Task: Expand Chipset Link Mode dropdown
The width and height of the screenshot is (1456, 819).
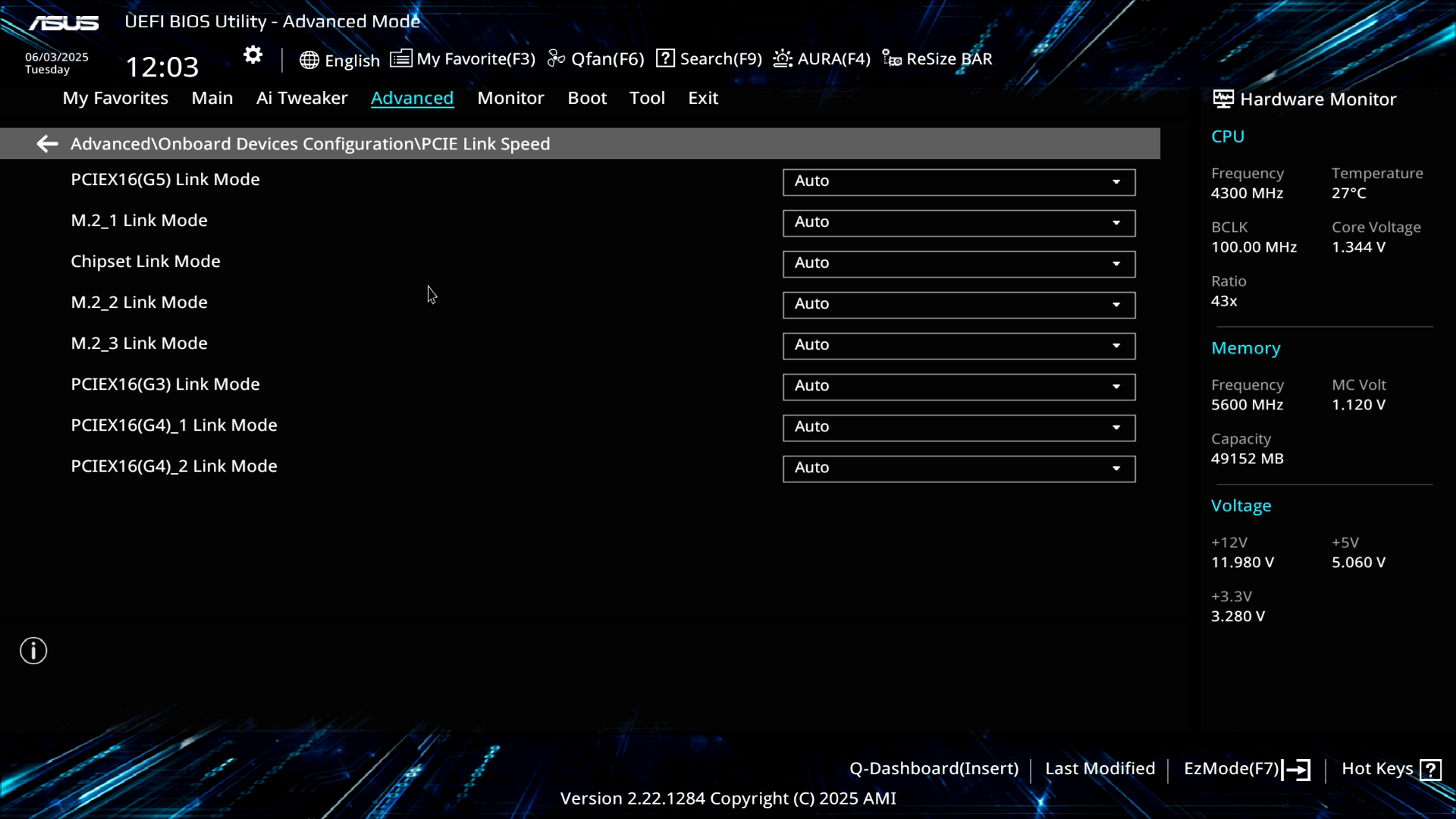Action: coord(959,264)
